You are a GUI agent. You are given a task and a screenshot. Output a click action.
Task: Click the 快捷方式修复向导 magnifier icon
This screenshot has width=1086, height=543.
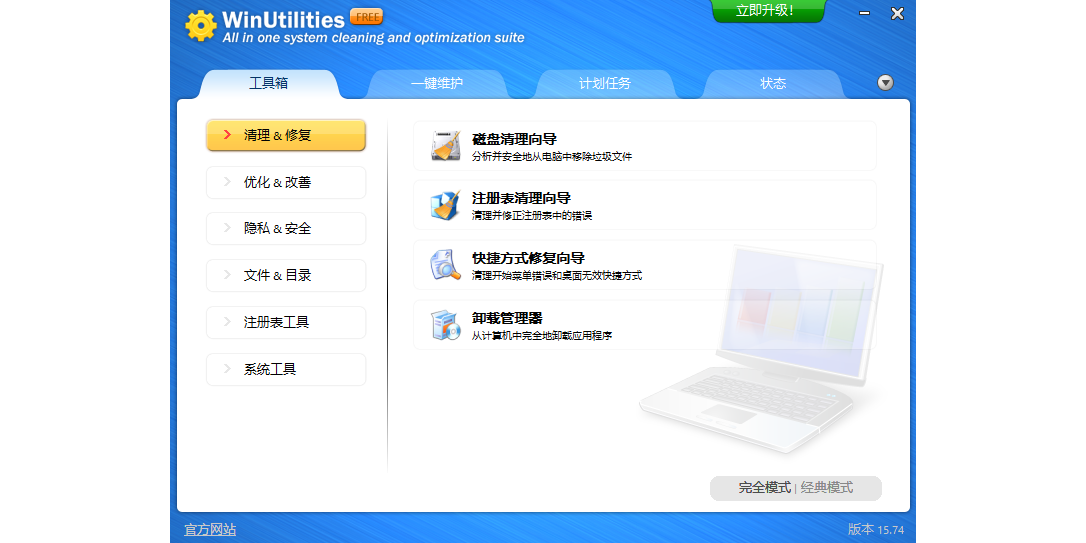point(445,265)
